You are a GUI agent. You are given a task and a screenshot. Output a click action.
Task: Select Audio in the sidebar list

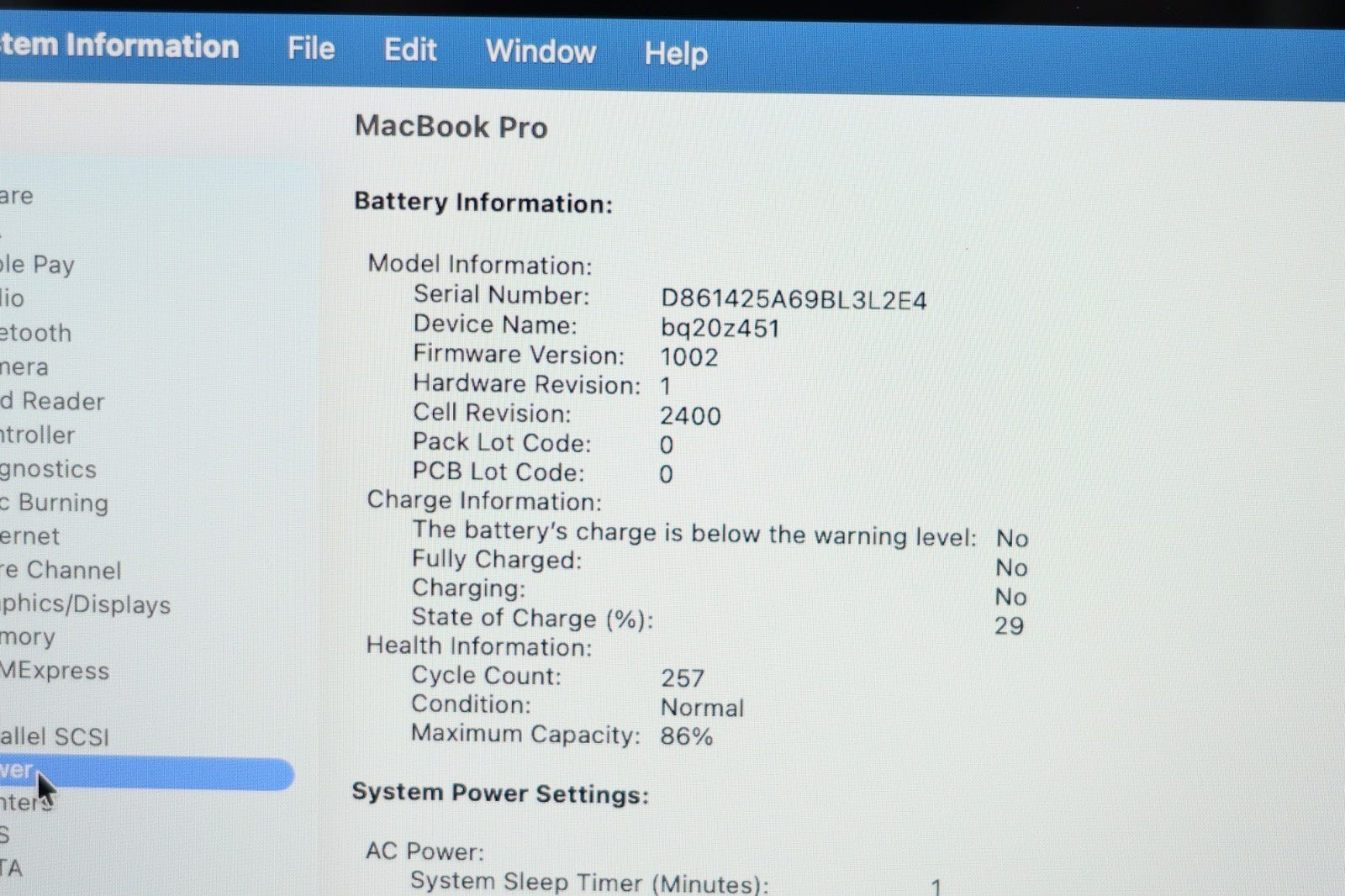point(13,298)
